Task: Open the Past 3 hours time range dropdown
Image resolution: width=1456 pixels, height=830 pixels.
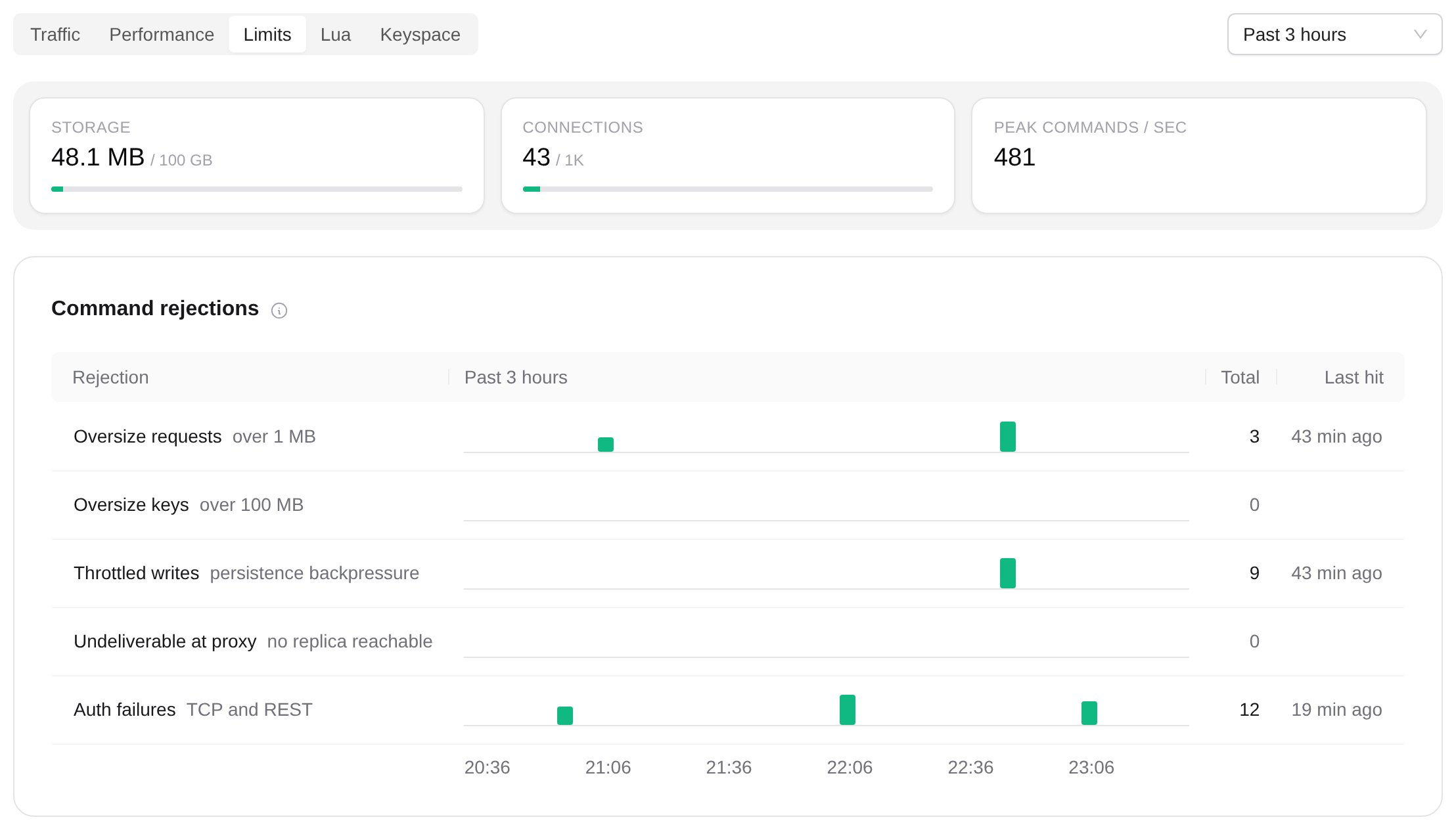Action: pos(1334,34)
